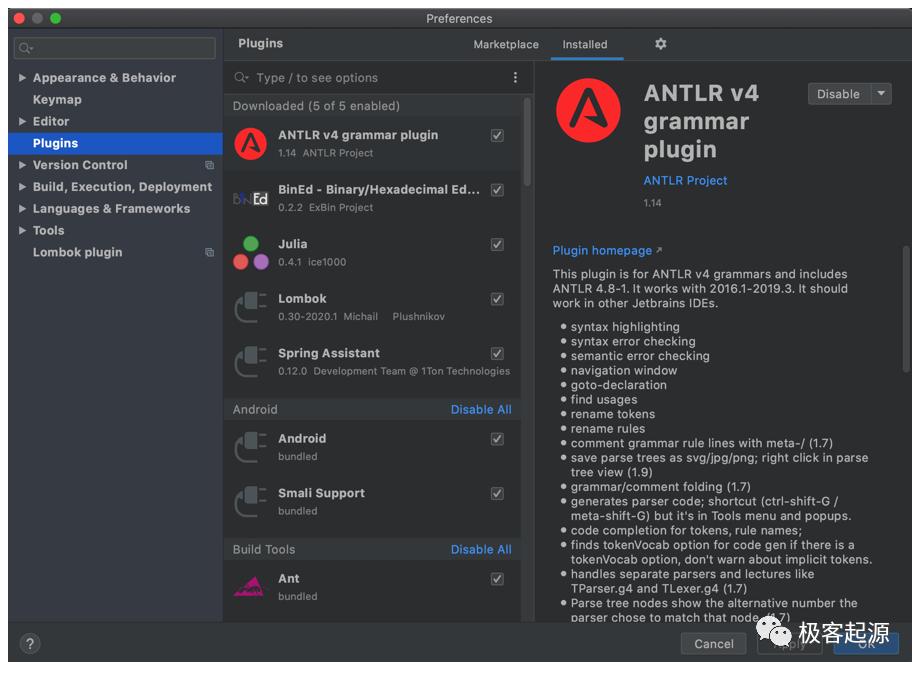The width and height of the screenshot is (920, 674).
Task: Expand Build, Execution, Deployment node
Action: [22, 187]
